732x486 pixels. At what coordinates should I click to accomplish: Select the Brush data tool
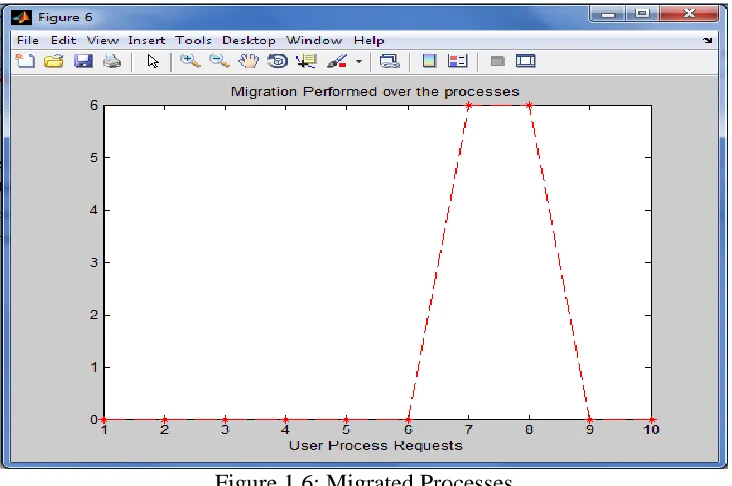click(337, 61)
